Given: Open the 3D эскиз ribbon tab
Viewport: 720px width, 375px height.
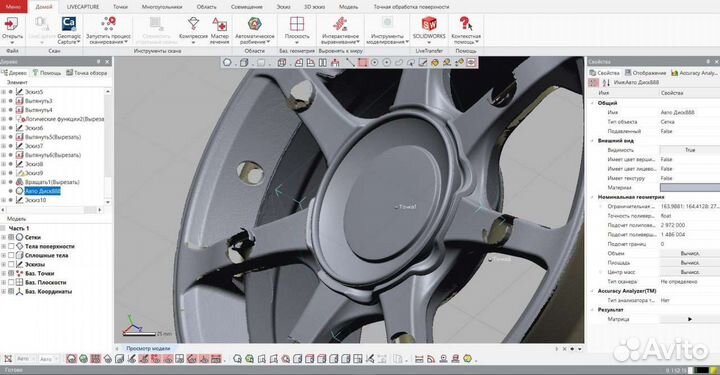Looking at the screenshot, I should click(314, 7).
